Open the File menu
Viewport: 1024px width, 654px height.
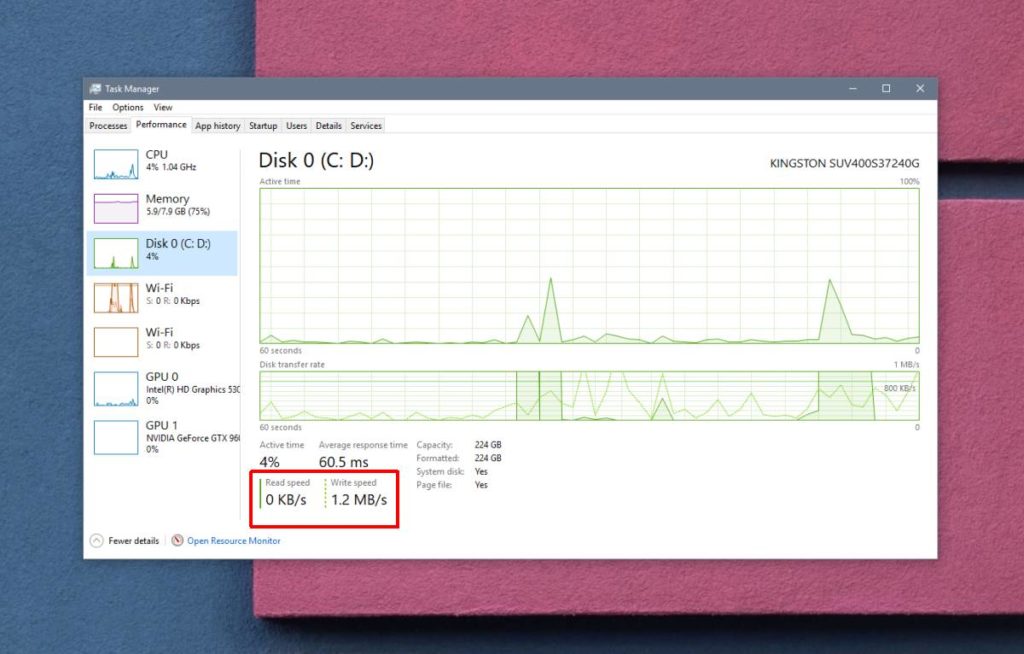[94, 107]
